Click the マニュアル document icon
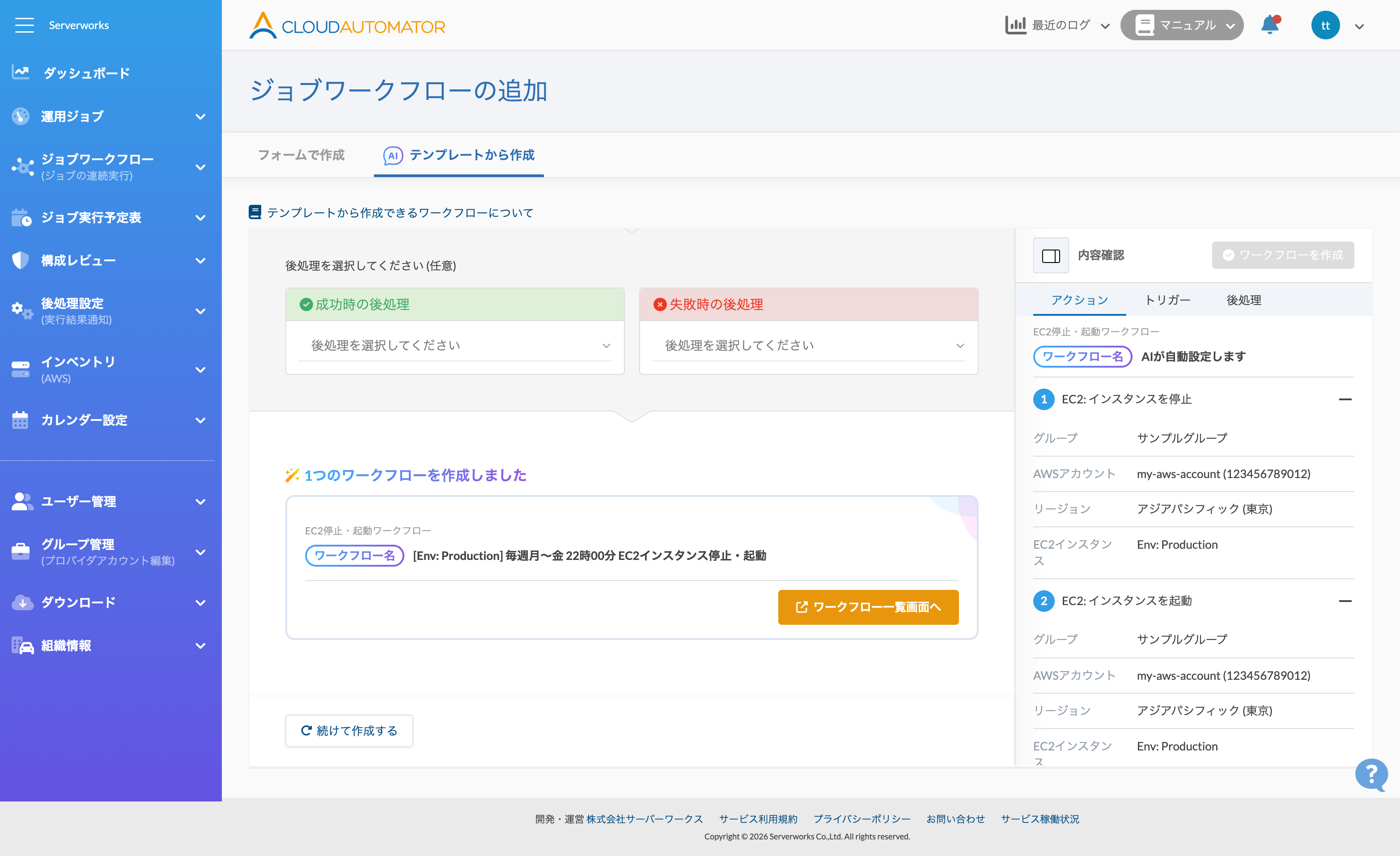The image size is (1400, 856). (x=1144, y=25)
